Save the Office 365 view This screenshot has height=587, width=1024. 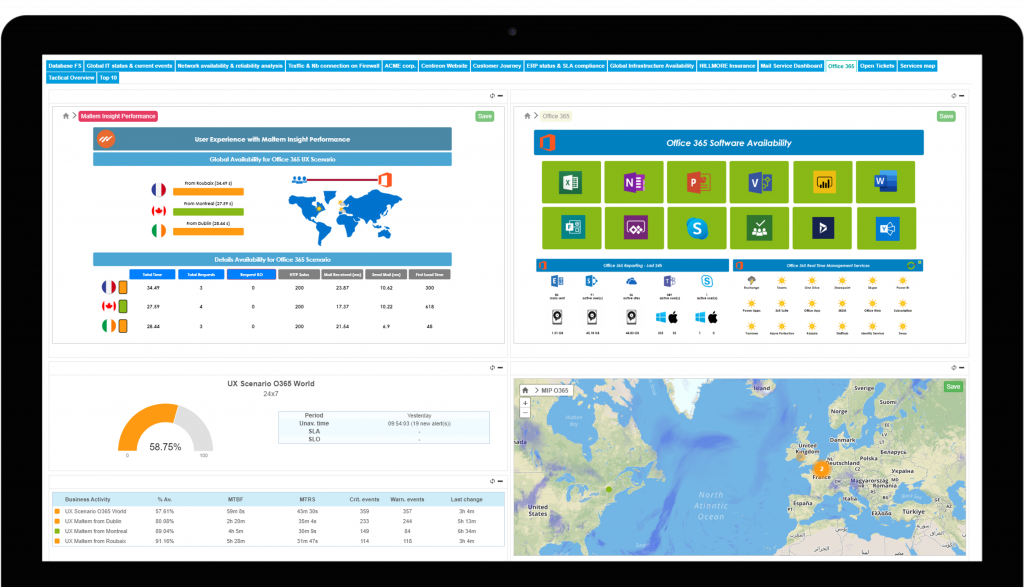point(946,116)
